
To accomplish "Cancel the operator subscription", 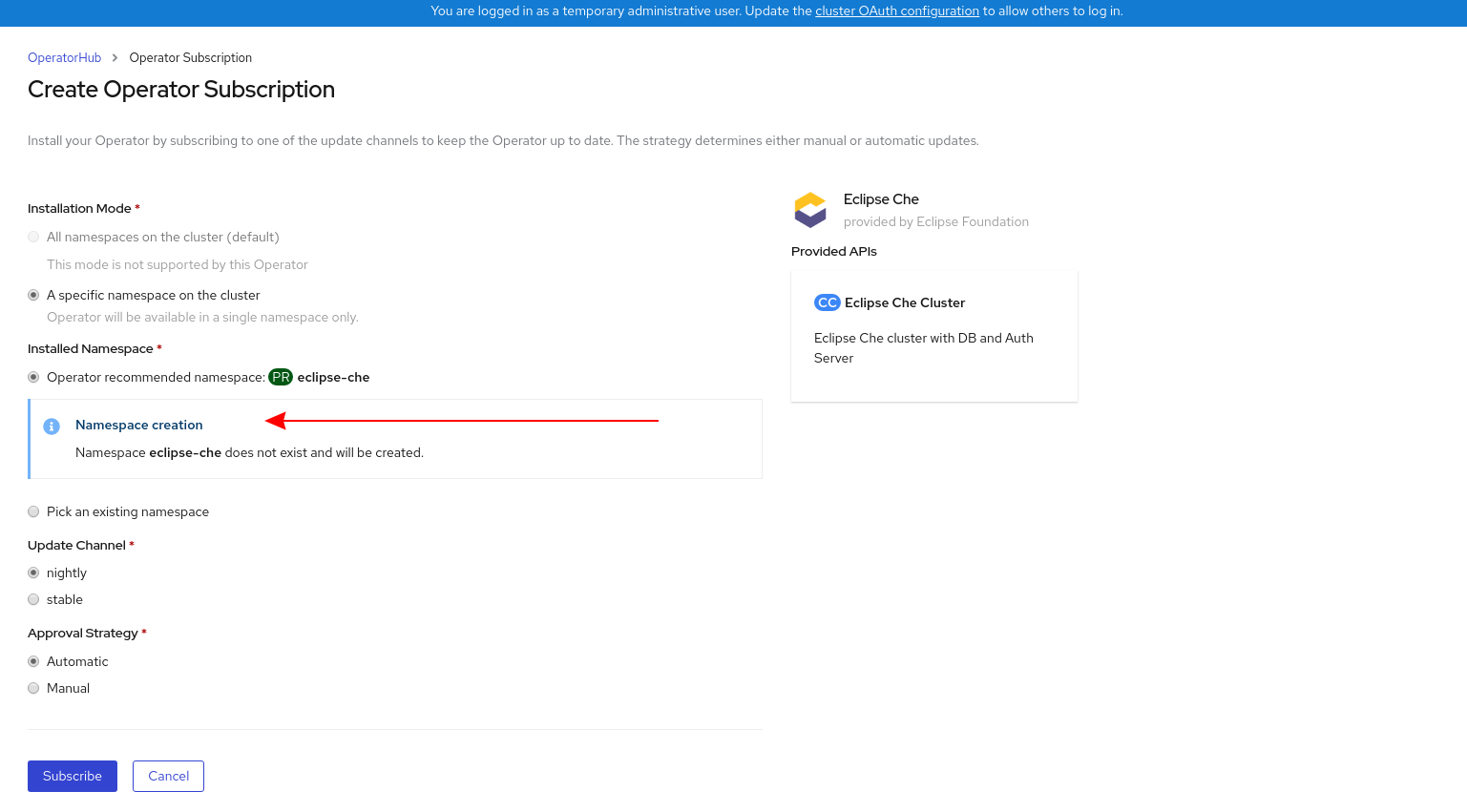I will tap(168, 776).
